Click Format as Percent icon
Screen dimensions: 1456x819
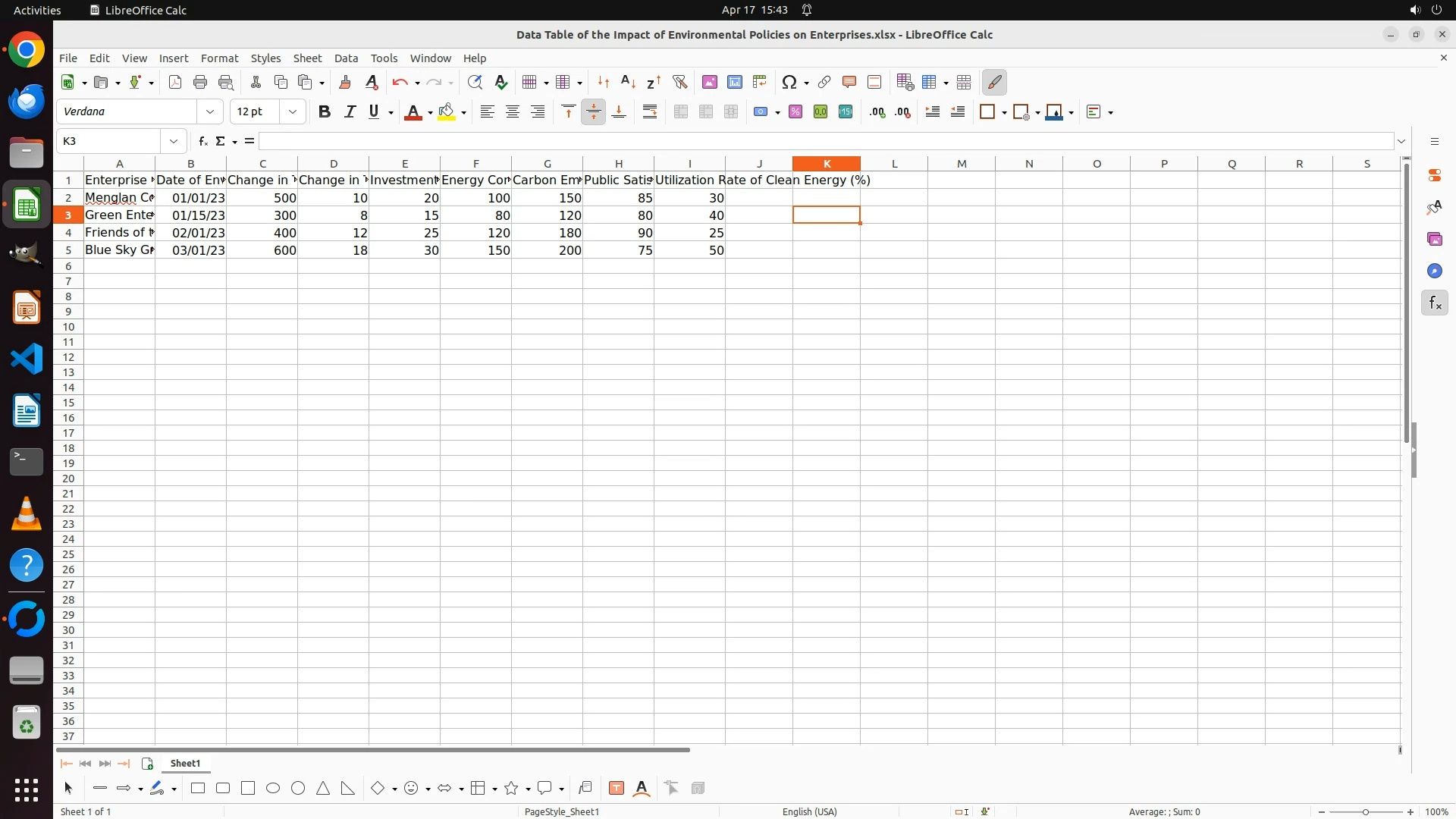pyautogui.click(x=795, y=112)
